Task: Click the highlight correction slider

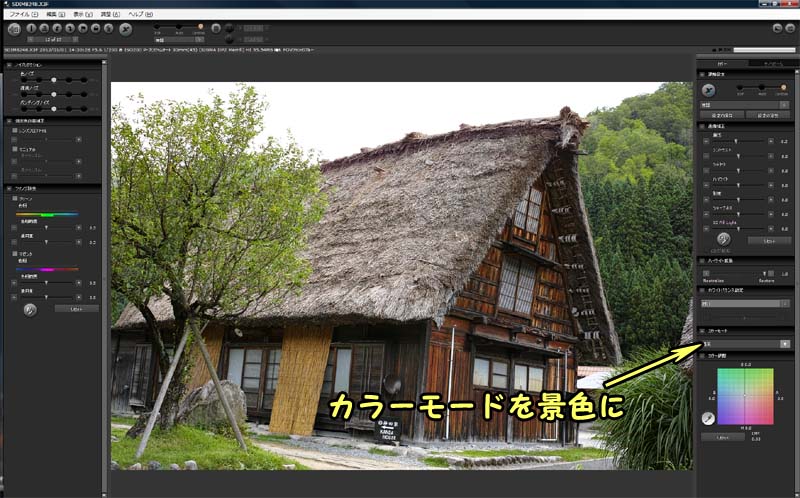Action: [x=738, y=273]
